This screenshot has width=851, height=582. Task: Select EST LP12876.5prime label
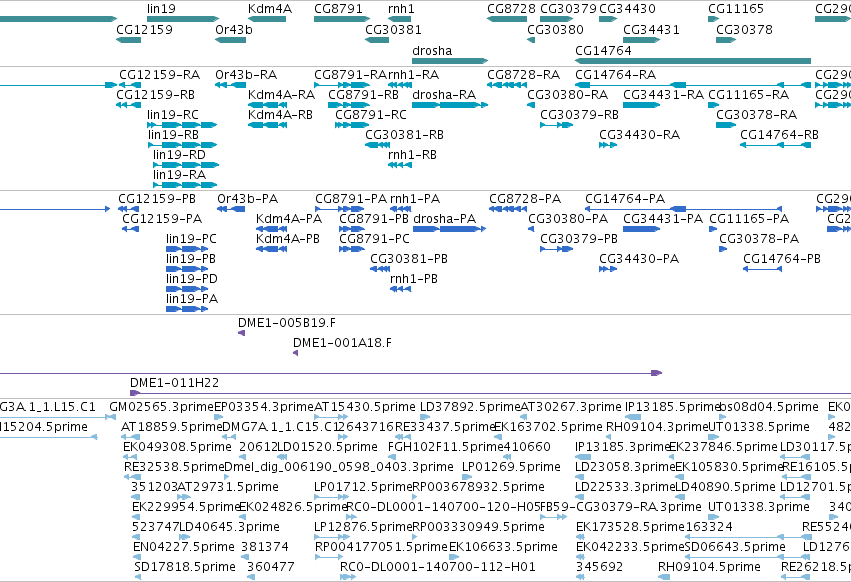point(364,527)
